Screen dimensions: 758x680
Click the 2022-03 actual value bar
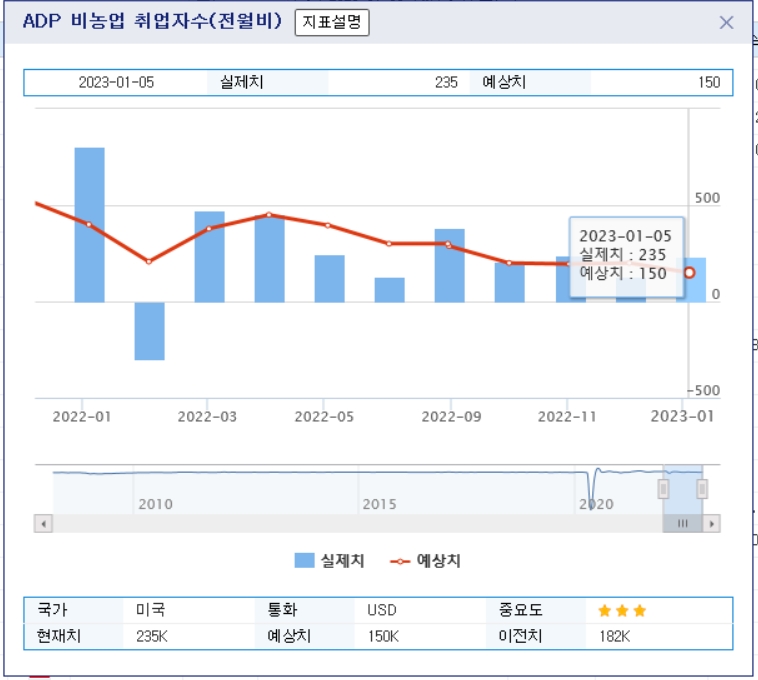(209, 257)
